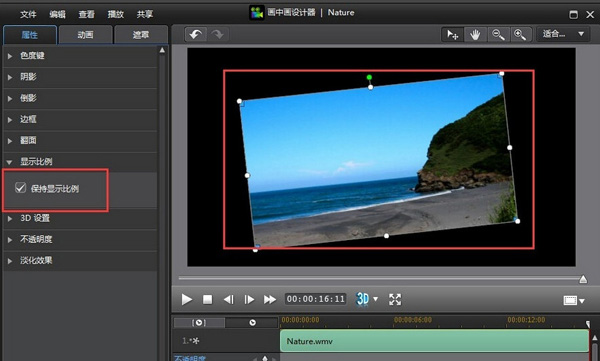
Task: Open the 文件 menu
Action: (28, 15)
